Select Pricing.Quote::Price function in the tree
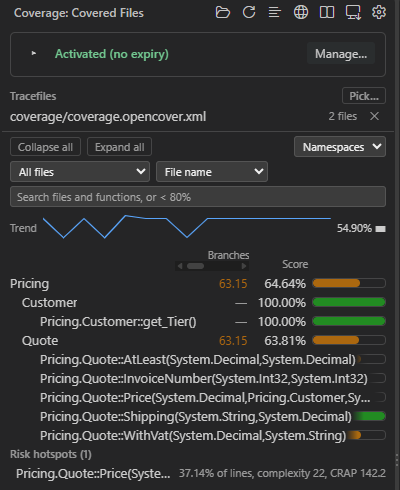The height and width of the screenshot is (490, 400). coord(198,398)
